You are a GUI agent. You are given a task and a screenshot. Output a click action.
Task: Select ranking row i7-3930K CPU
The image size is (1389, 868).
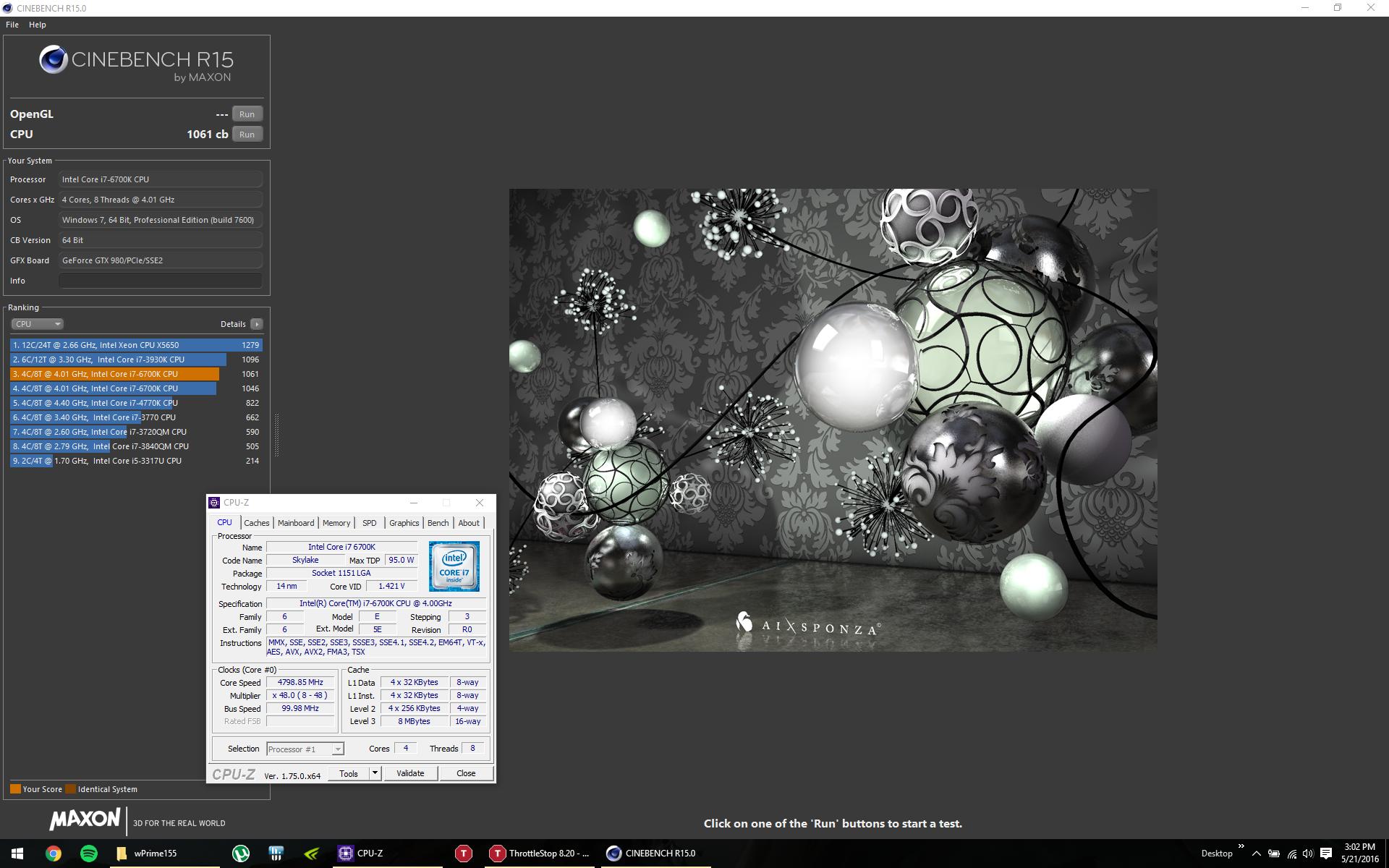pyautogui.click(x=136, y=359)
